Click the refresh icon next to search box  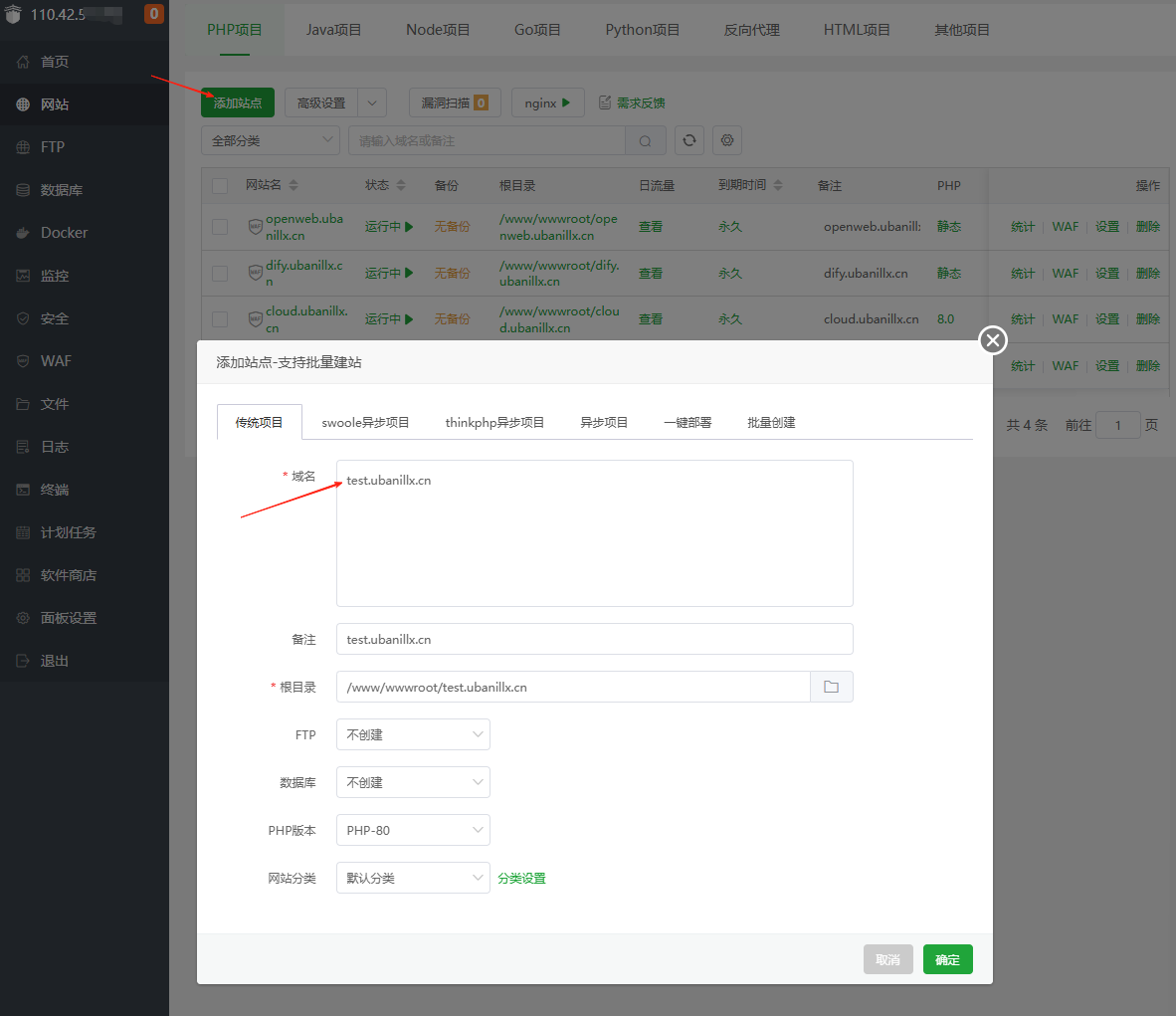(x=689, y=140)
